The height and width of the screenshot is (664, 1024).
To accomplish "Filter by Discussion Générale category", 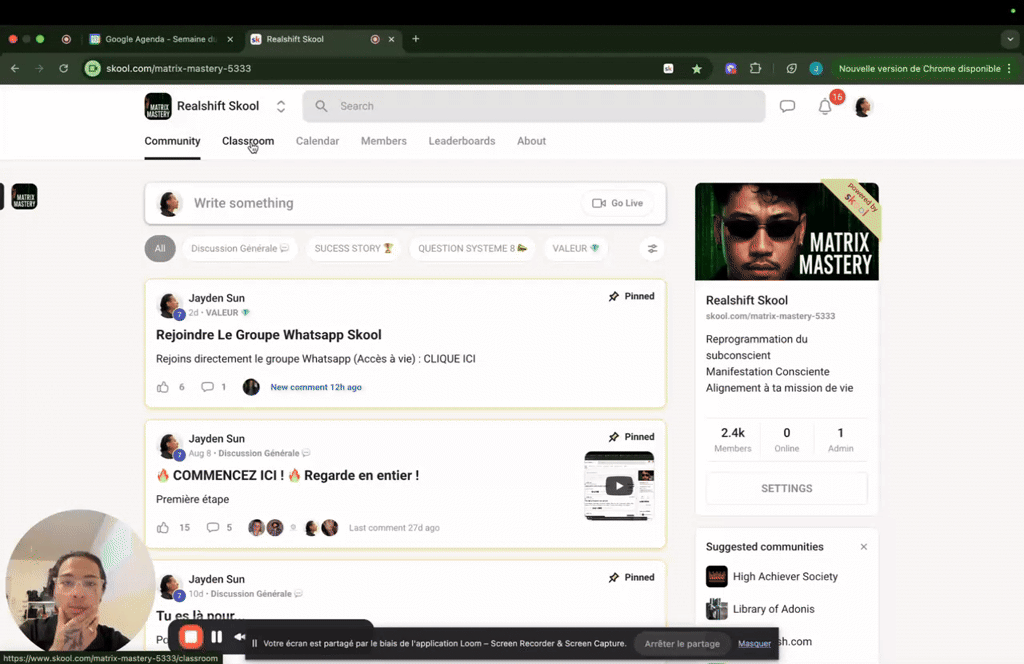I will tap(240, 249).
